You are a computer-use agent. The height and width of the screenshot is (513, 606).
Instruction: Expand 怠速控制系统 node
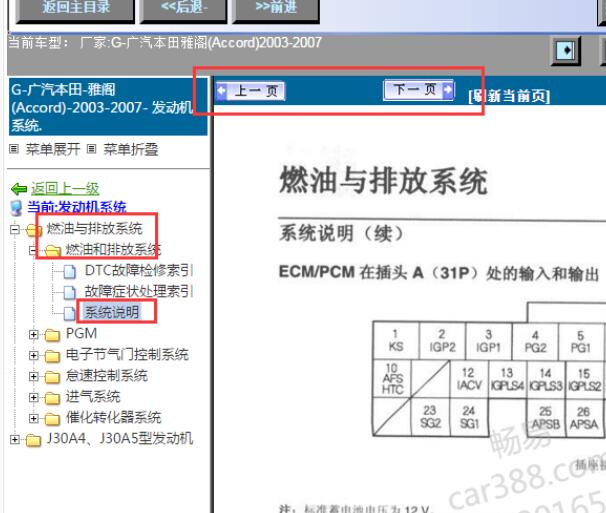[x=34, y=376]
